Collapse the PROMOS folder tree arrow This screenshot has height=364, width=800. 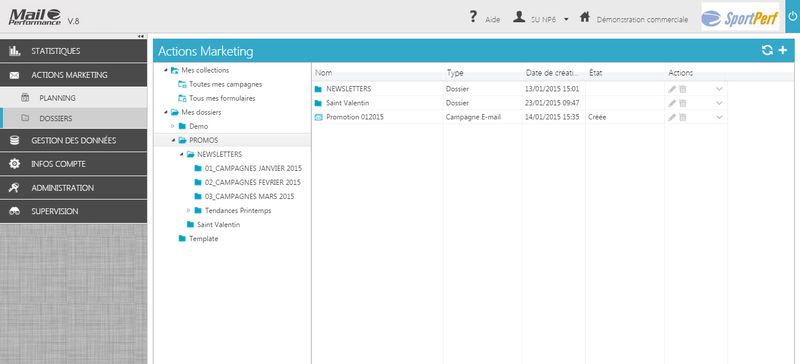[173, 140]
